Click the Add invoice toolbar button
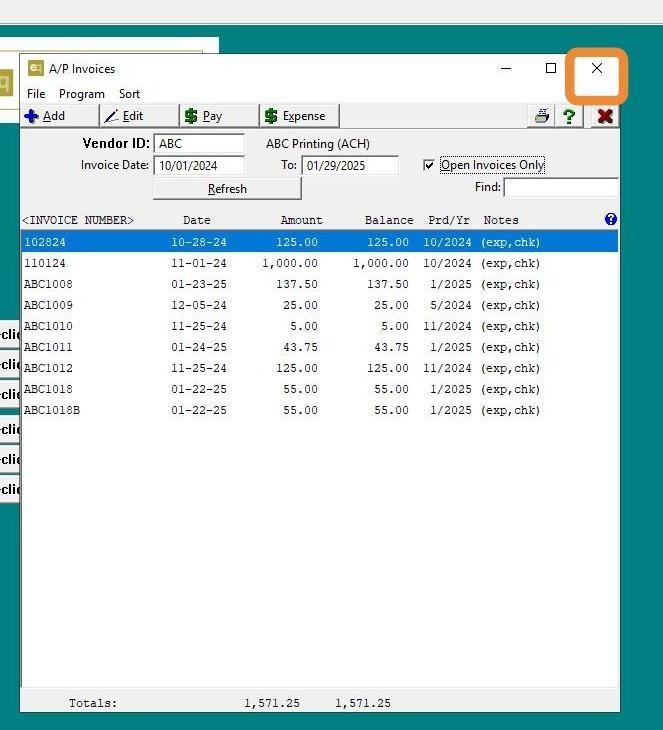Image resolution: width=663 pixels, height=730 pixels. pos(60,116)
